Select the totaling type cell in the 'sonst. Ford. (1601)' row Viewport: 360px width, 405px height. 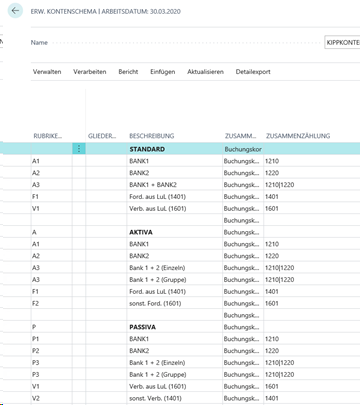coord(243,303)
